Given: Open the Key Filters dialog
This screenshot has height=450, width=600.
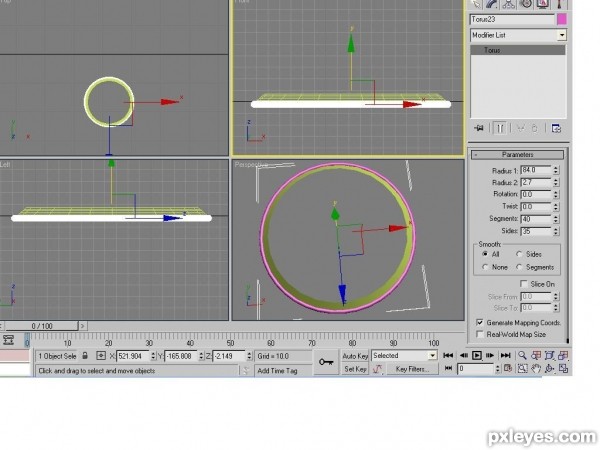Looking at the screenshot, I should click(x=412, y=369).
